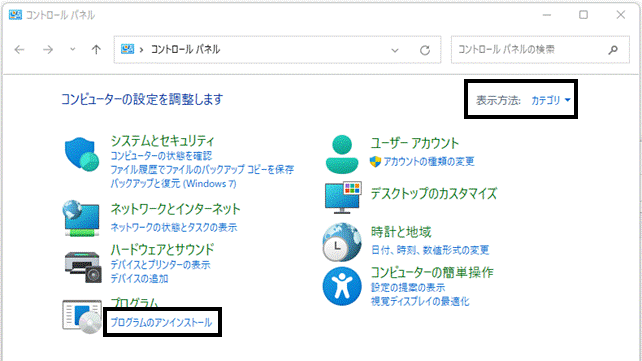Open デバイスとプリンターの表示 link

(x=160, y=265)
